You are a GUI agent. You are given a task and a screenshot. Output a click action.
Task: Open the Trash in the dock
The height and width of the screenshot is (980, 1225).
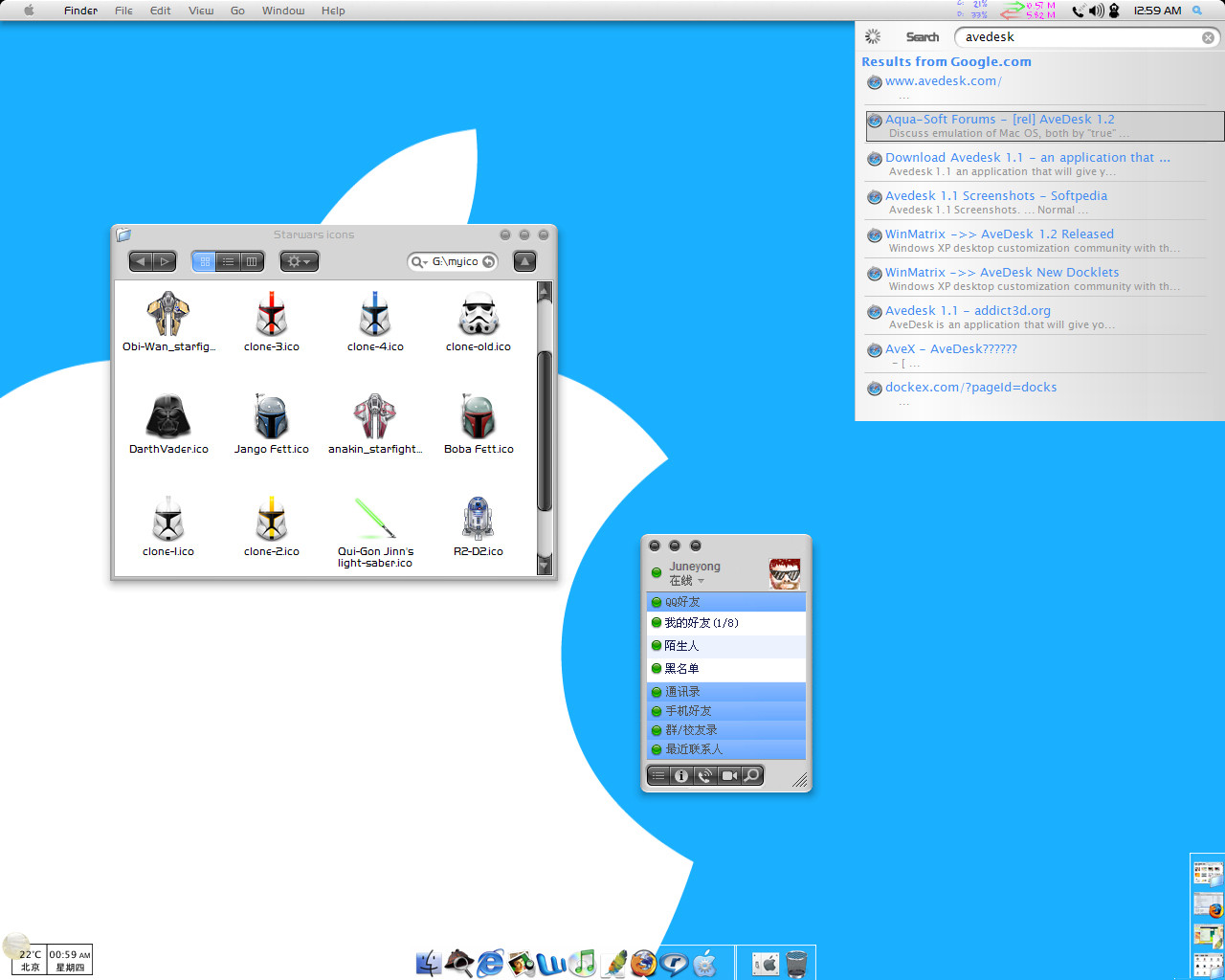click(x=796, y=964)
